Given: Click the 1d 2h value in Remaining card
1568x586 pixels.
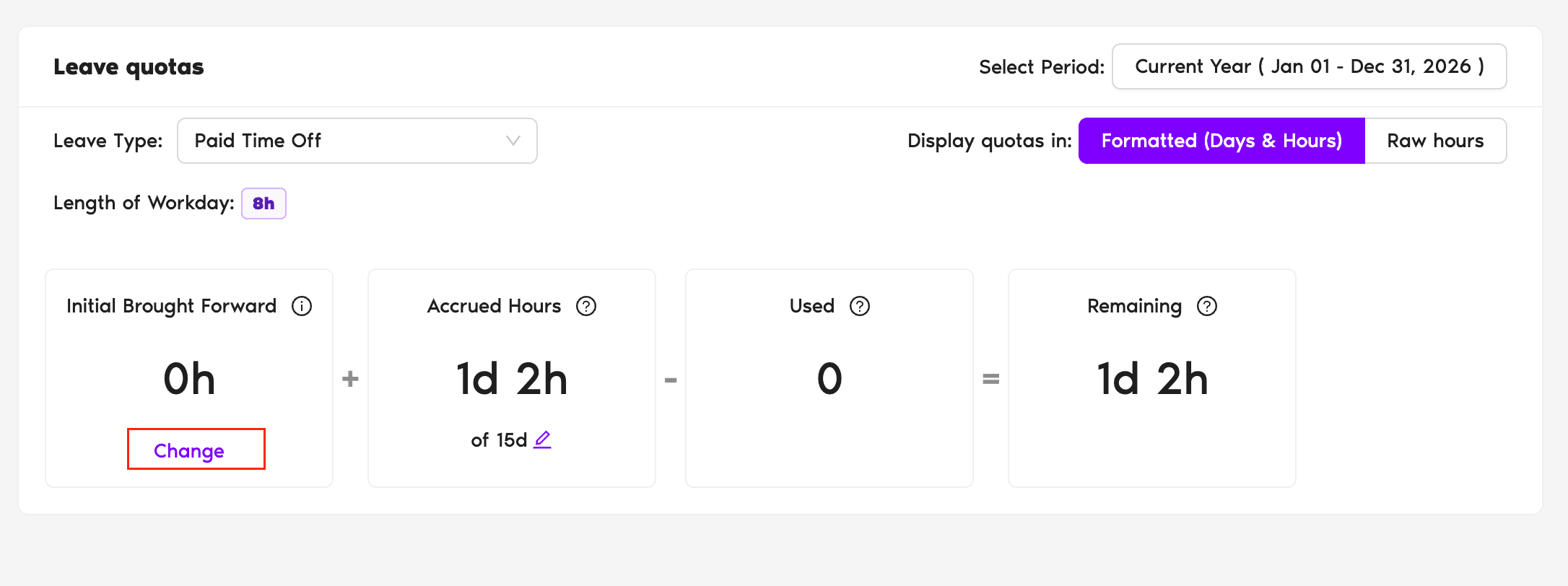Looking at the screenshot, I should pyautogui.click(x=1152, y=379).
